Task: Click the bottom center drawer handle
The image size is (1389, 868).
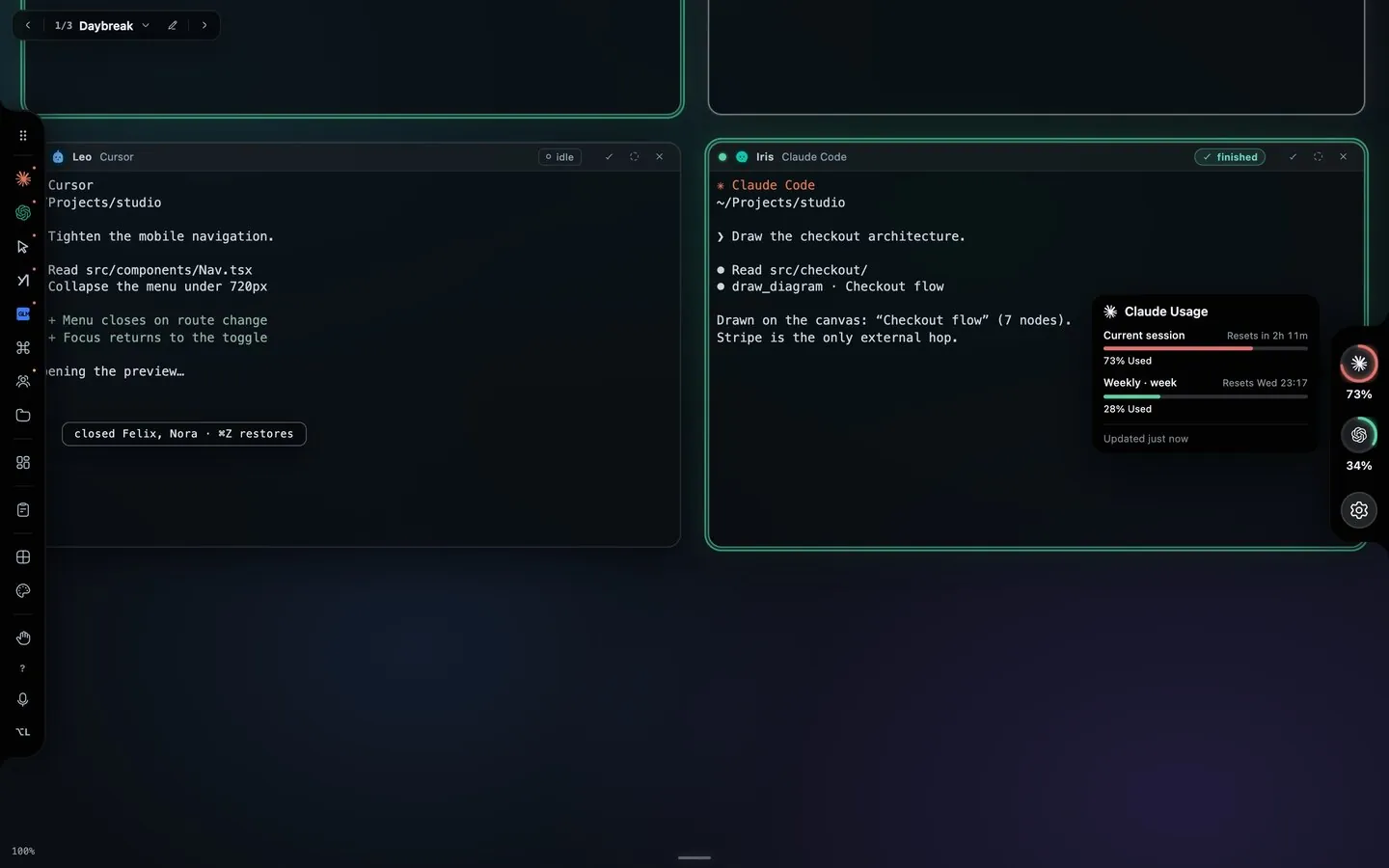Action: coord(694,857)
